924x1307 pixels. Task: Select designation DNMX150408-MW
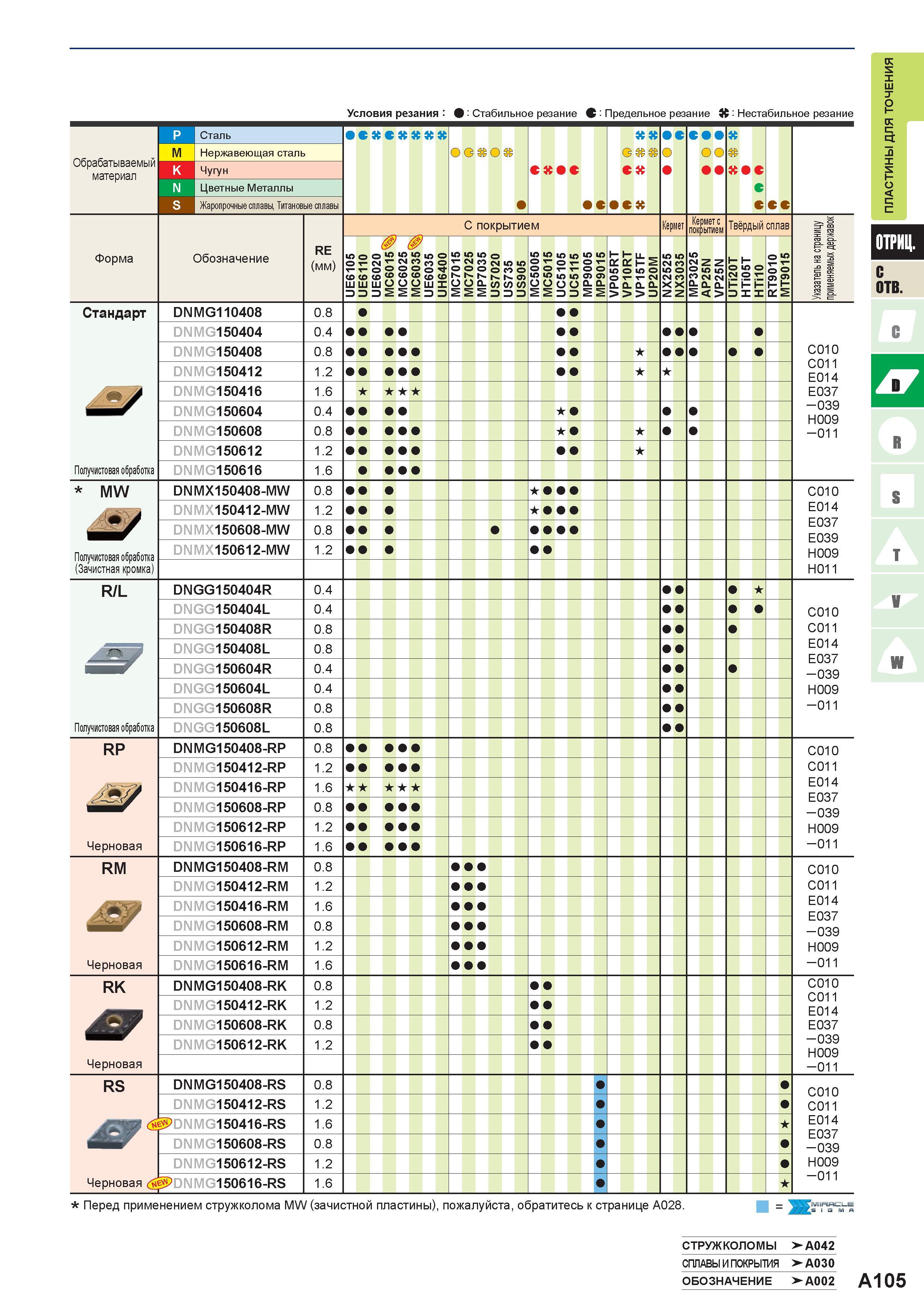(231, 491)
